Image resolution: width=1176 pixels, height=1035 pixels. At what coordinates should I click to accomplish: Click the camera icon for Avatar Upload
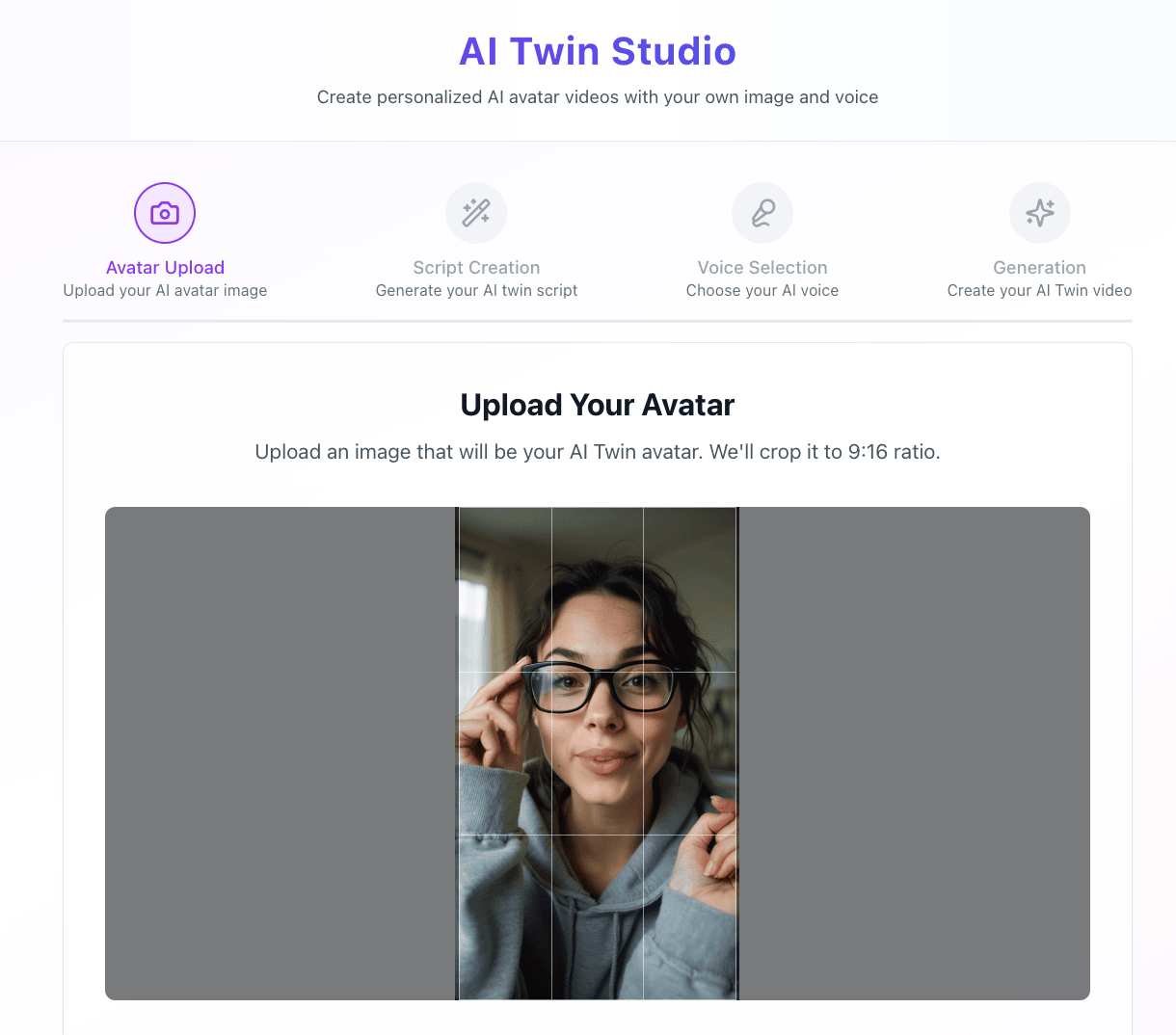click(x=165, y=213)
